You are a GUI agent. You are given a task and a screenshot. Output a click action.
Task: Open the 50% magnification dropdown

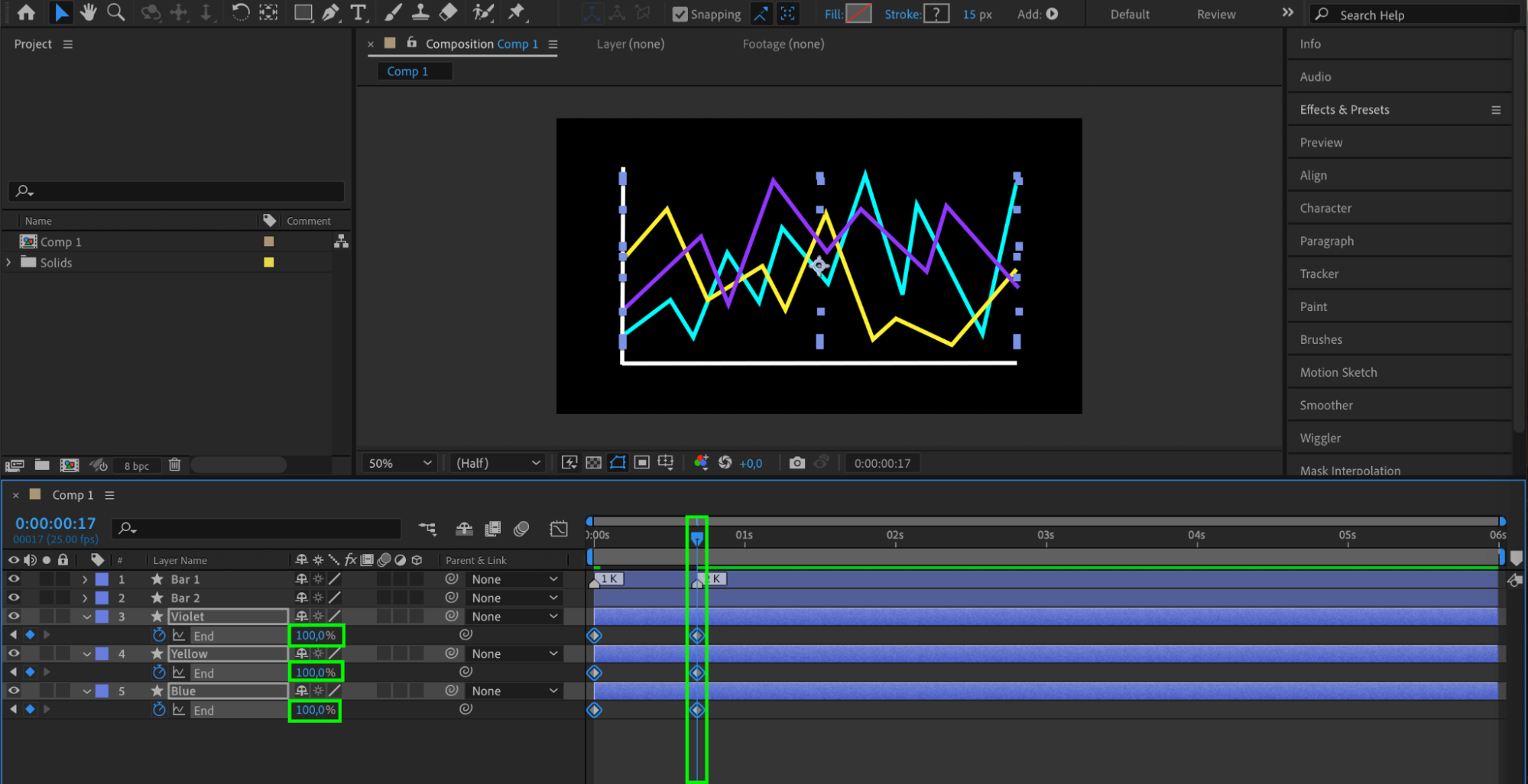point(400,463)
